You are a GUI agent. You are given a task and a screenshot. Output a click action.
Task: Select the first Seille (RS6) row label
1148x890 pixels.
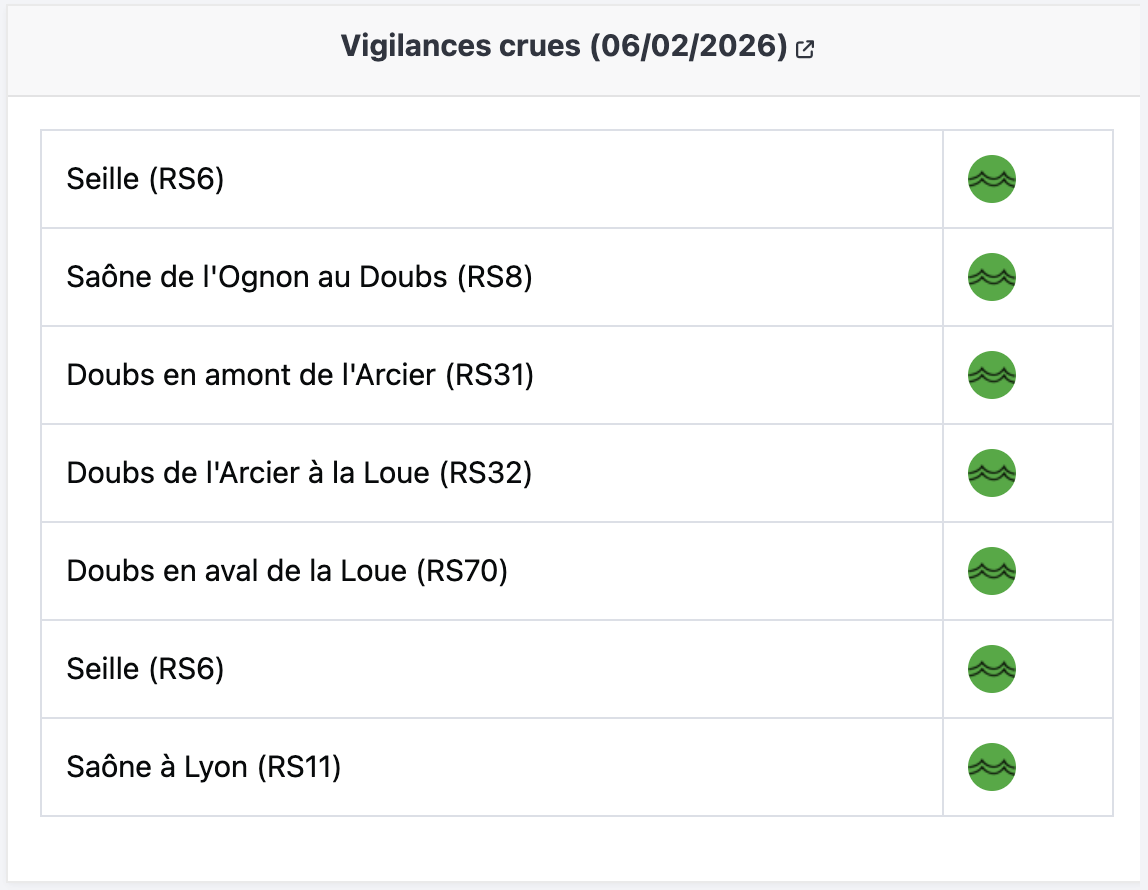[x=145, y=180]
